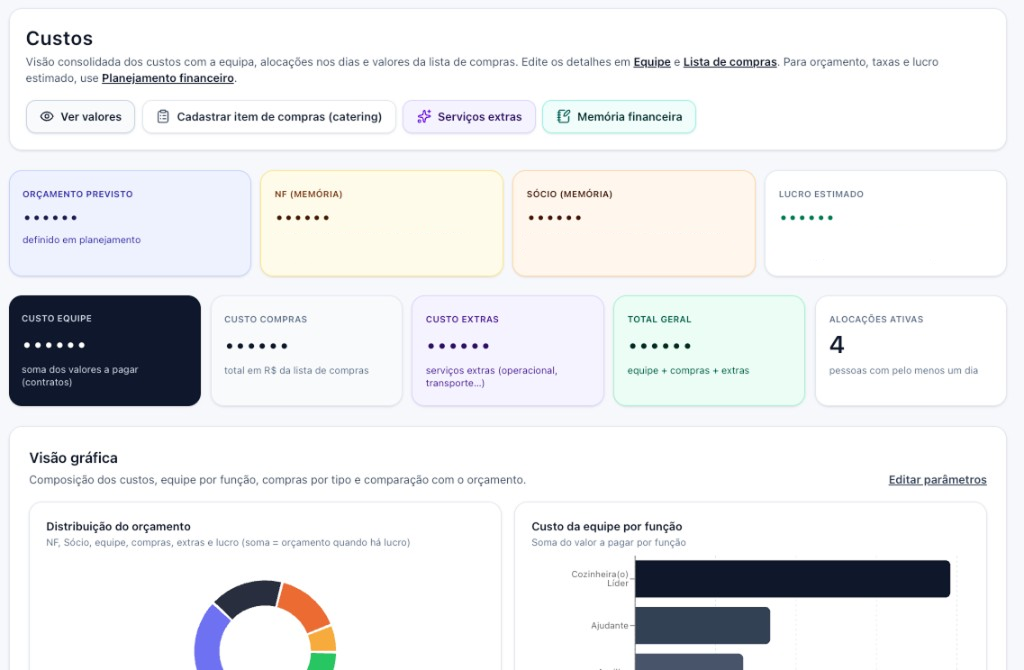The height and width of the screenshot is (670, 1024).
Task: Go to Planejamento financeiro link
Action: click(167, 78)
